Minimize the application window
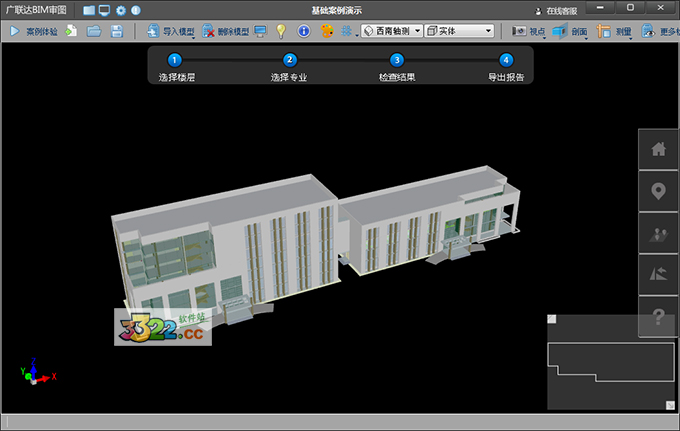This screenshot has height=431, width=680. pyautogui.click(x=600, y=8)
